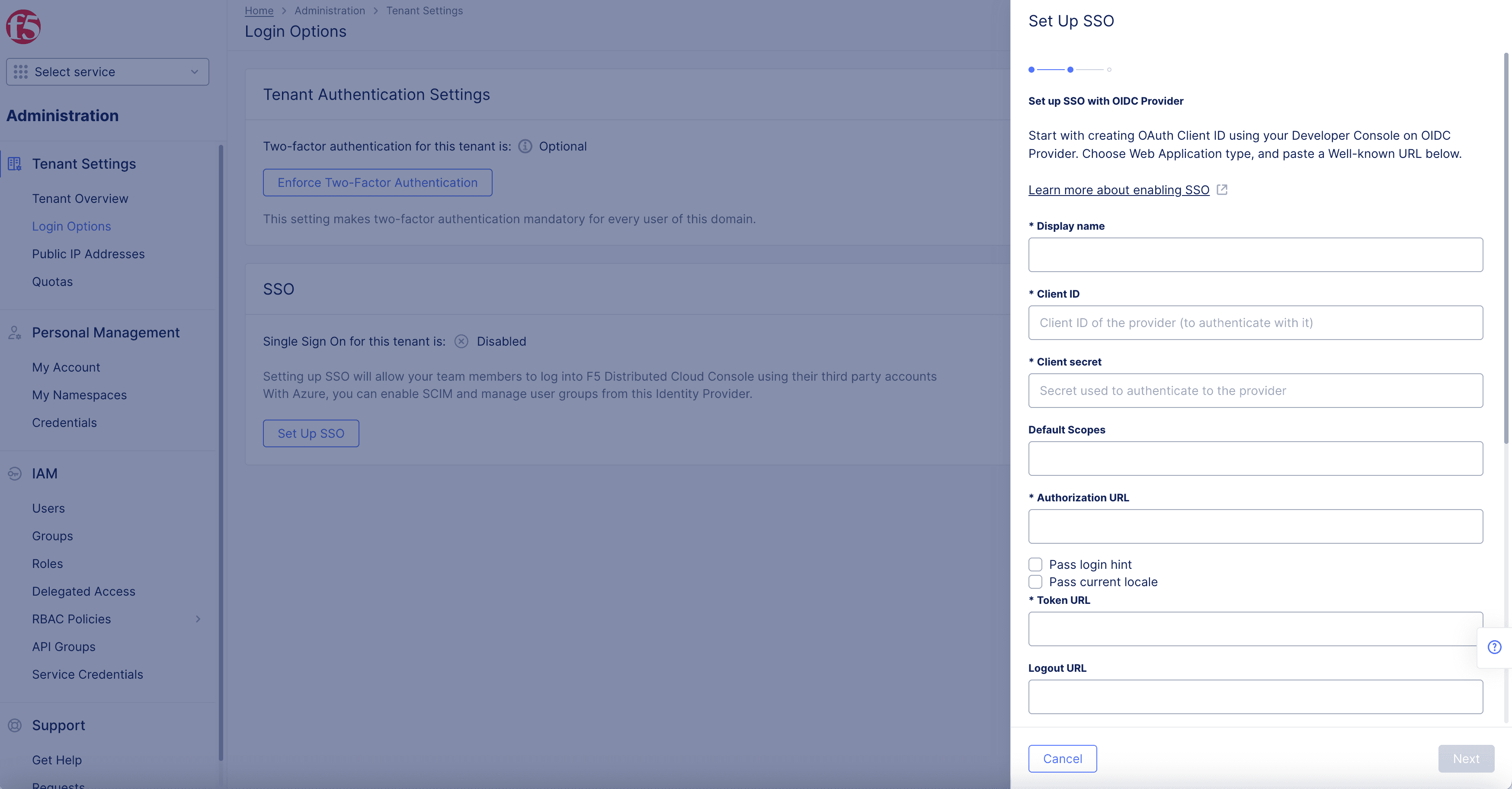Click the Administration breadcrumb
The width and height of the screenshot is (1512, 789).
[329, 10]
